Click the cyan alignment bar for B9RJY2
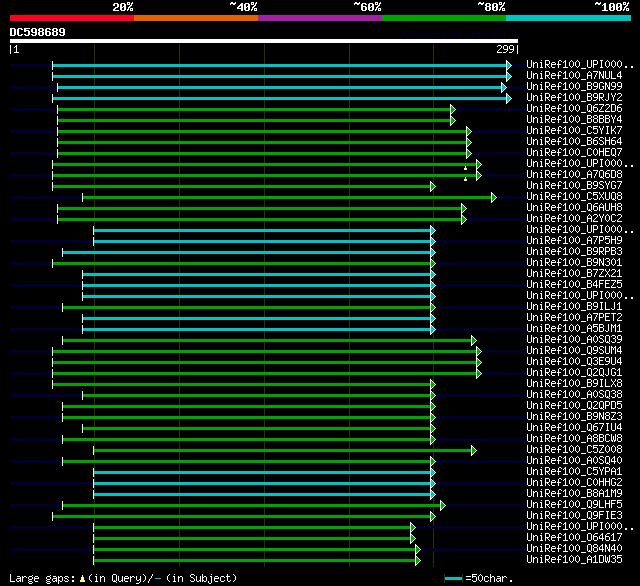640x586 pixels. coord(280,98)
